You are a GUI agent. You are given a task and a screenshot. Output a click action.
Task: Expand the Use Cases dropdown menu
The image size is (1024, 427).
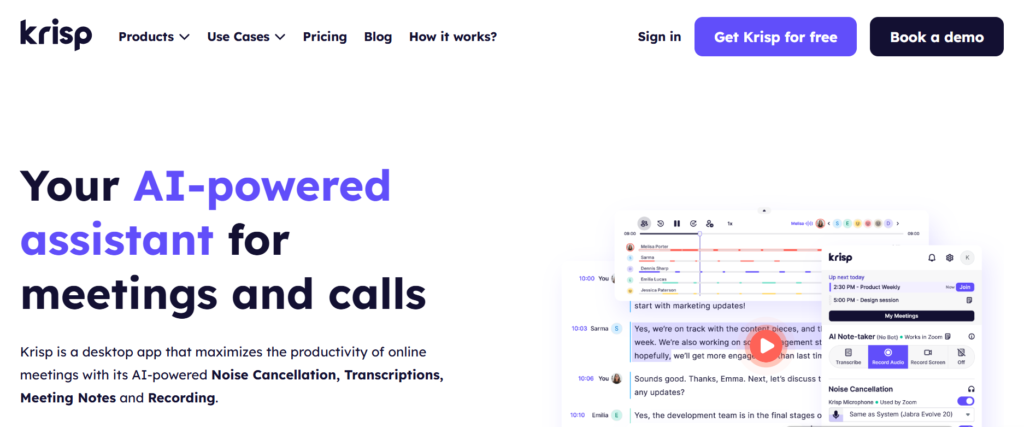(x=246, y=37)
